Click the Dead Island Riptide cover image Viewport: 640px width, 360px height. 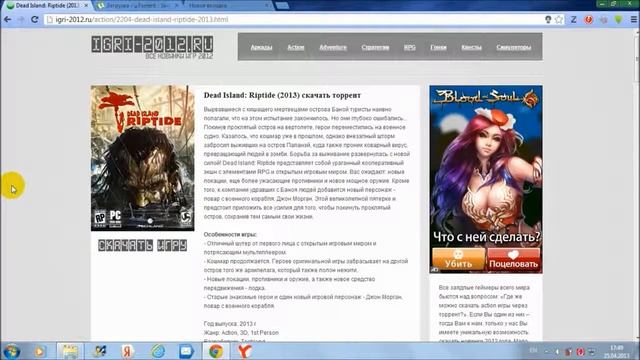click(x=142, y=158)
